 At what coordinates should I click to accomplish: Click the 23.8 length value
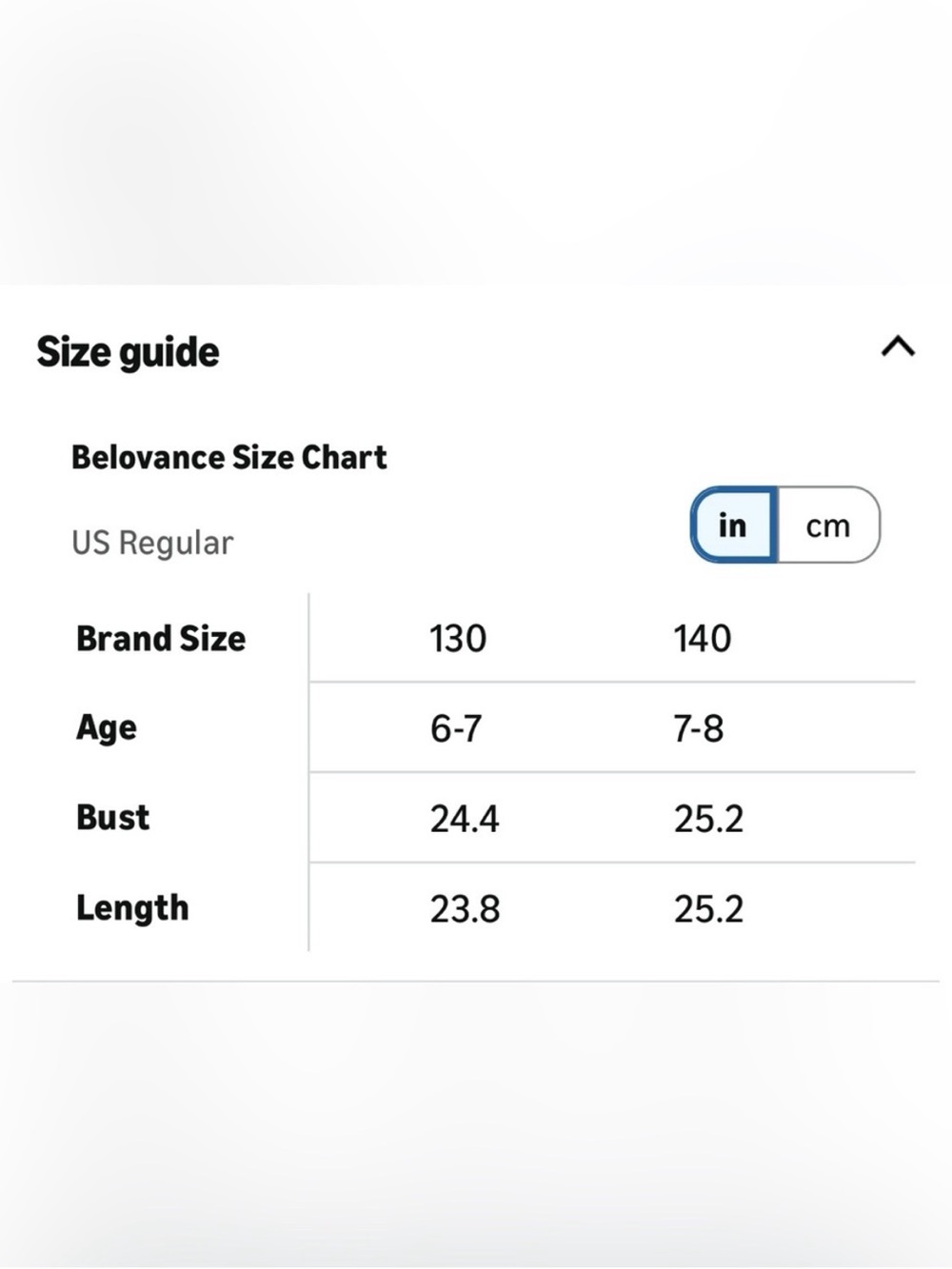click(465, 909)
